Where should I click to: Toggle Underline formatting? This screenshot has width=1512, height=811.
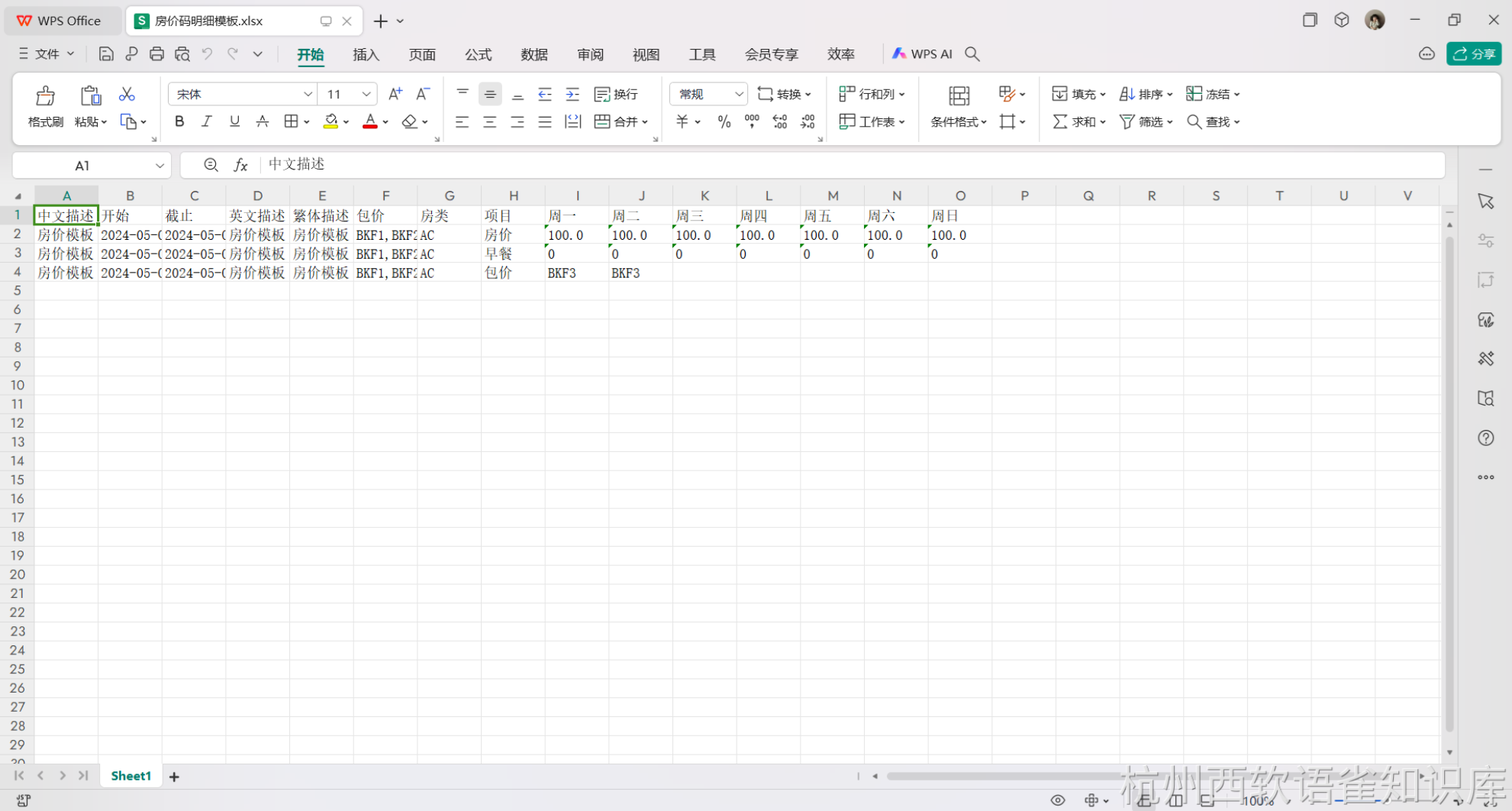click(x=234, y=121)
